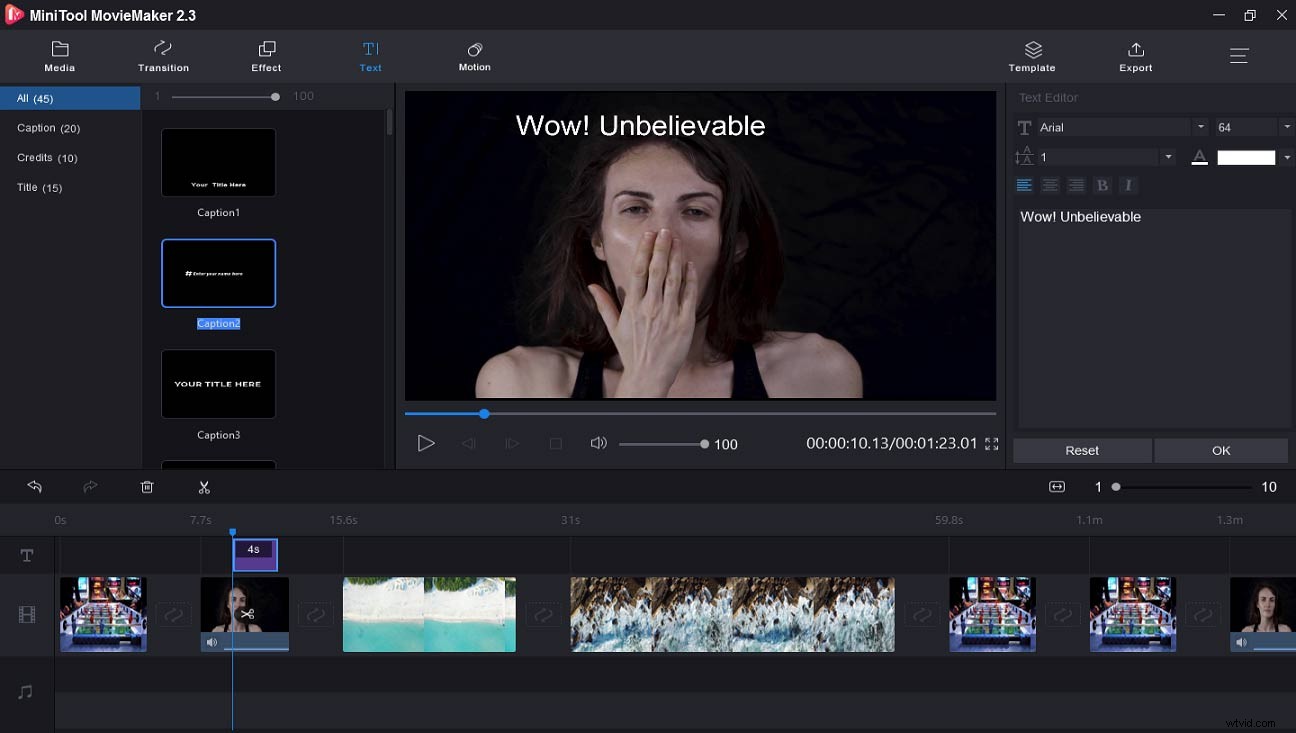Split the clip with the scissors tool
The image size is (1296, 733).
coord(204,487)
